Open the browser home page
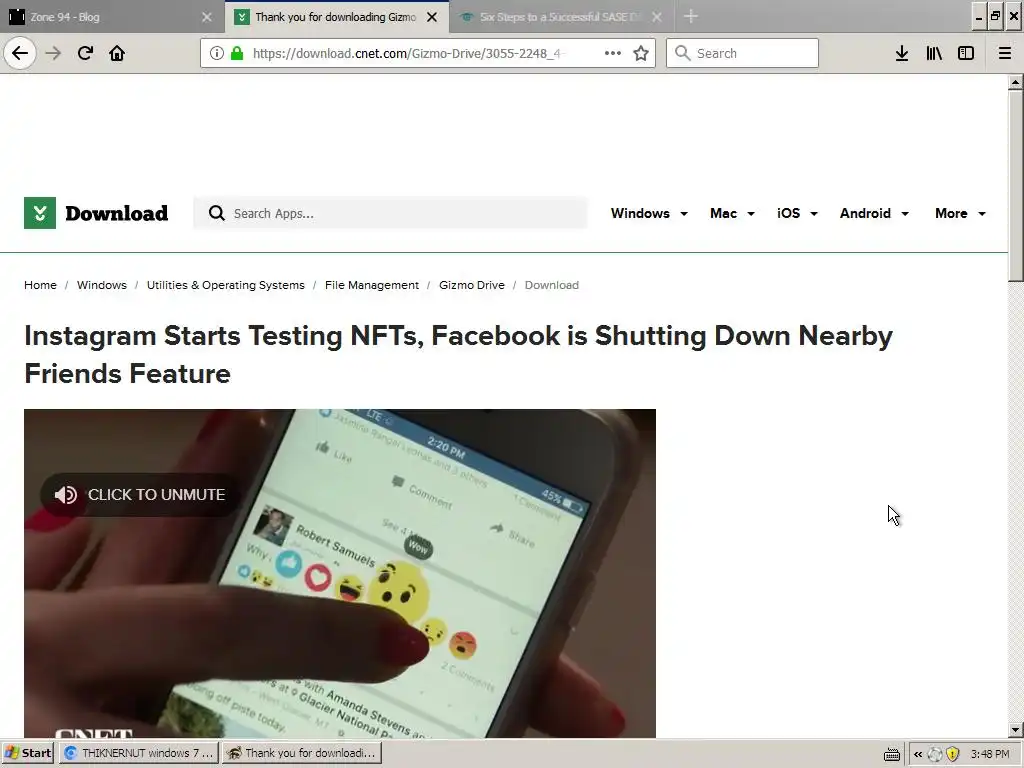 117,53
